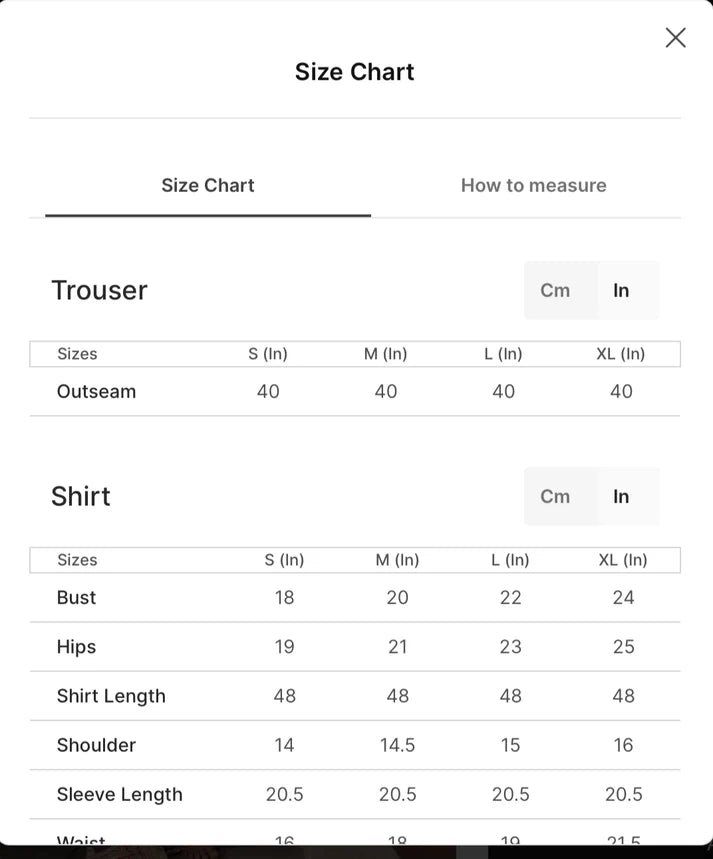Click the XL (In) column header in Shirt table
This screenshot has height=859, width=713.
[623, 560]
